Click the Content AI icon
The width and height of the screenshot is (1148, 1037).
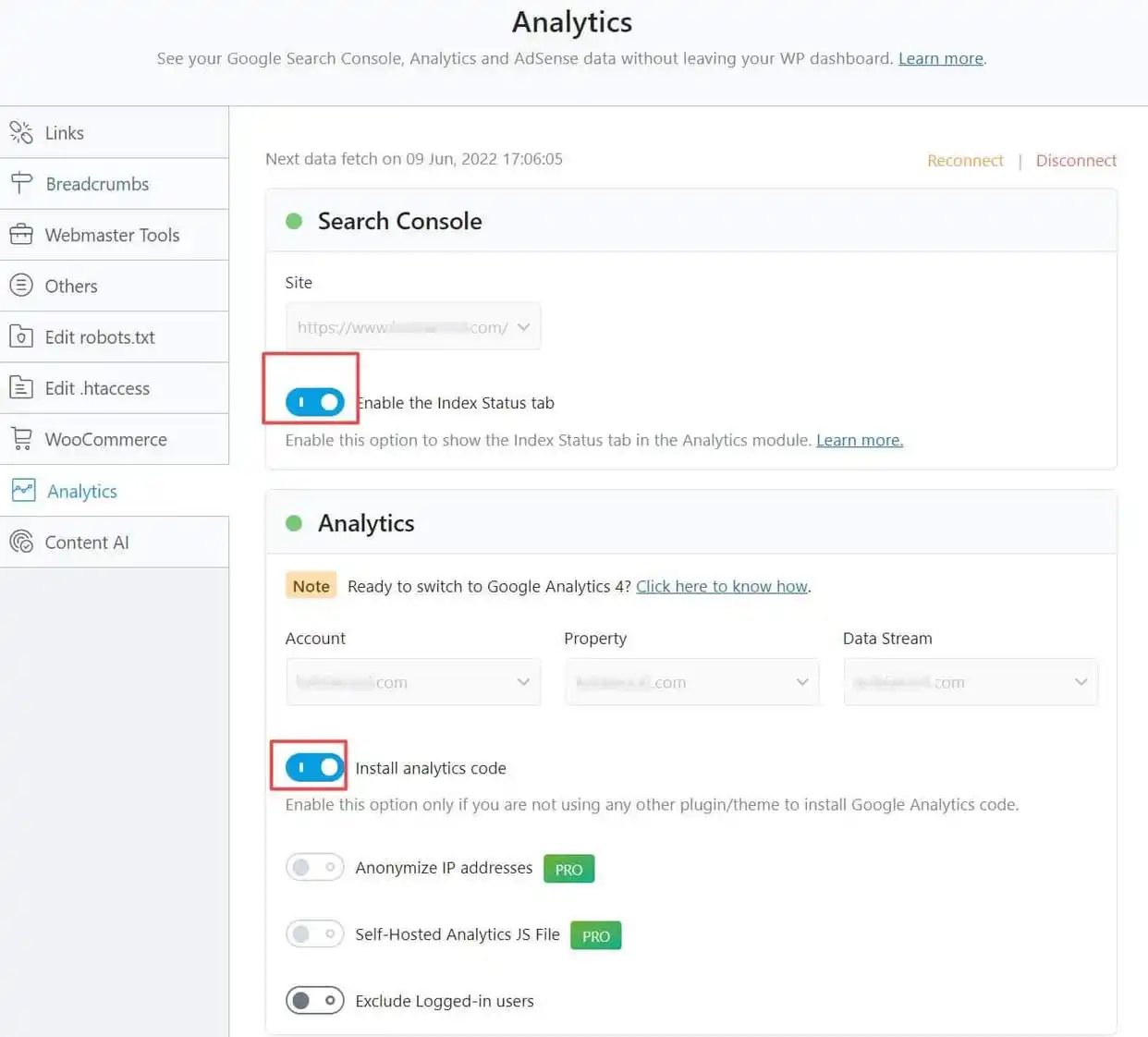pyautogui.click(x=21, y=542)
